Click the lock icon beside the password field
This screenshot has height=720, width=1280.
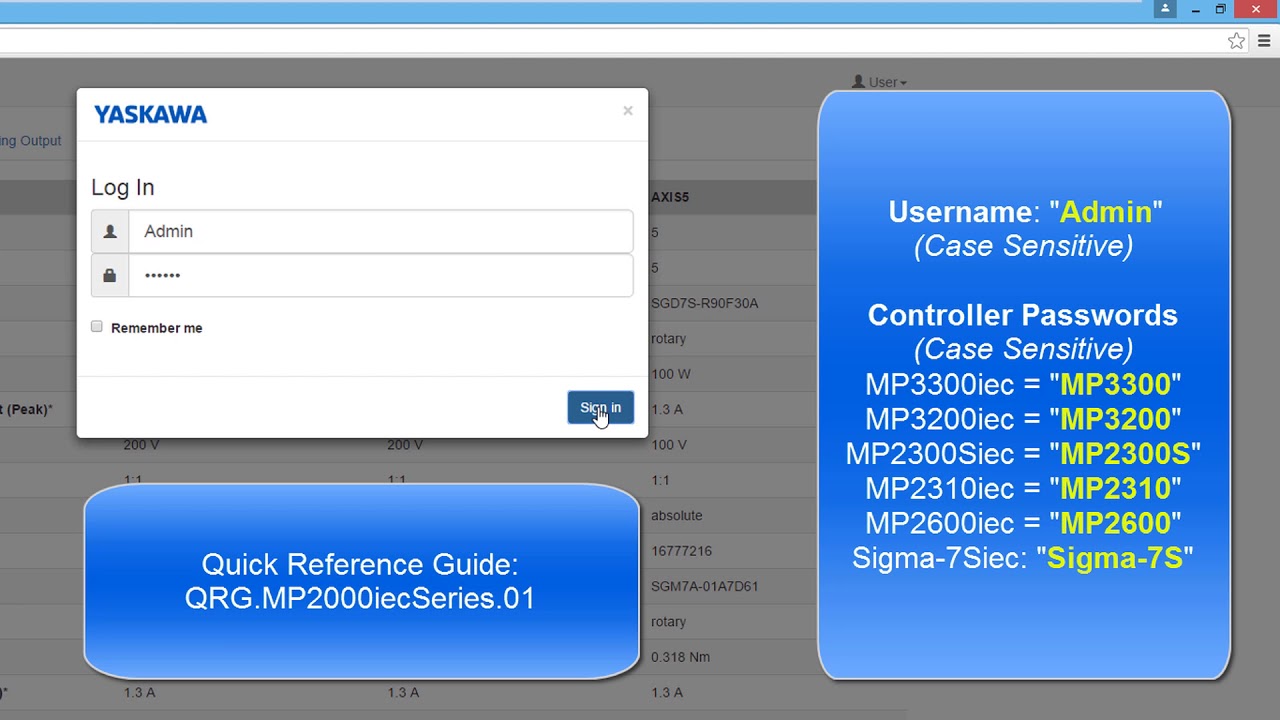pos(110,275)
